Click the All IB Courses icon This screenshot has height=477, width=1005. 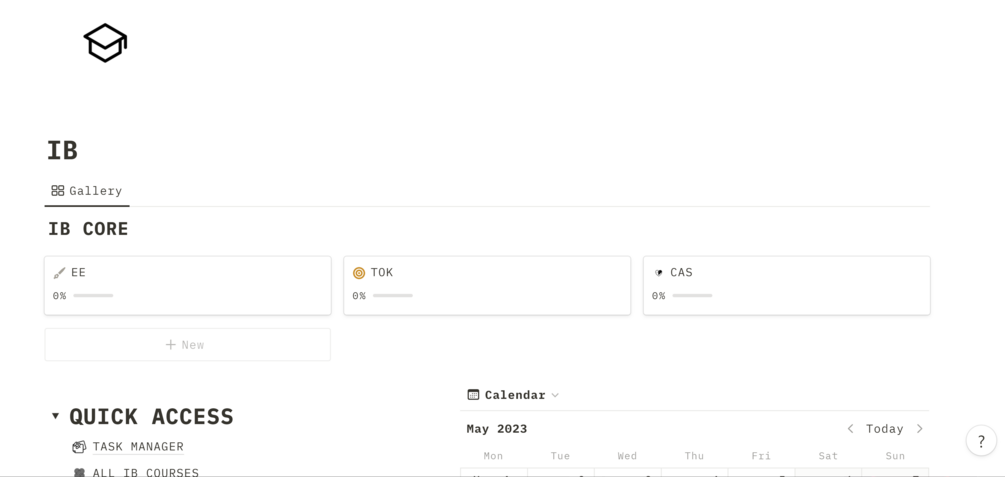click(x=79, y=472)
